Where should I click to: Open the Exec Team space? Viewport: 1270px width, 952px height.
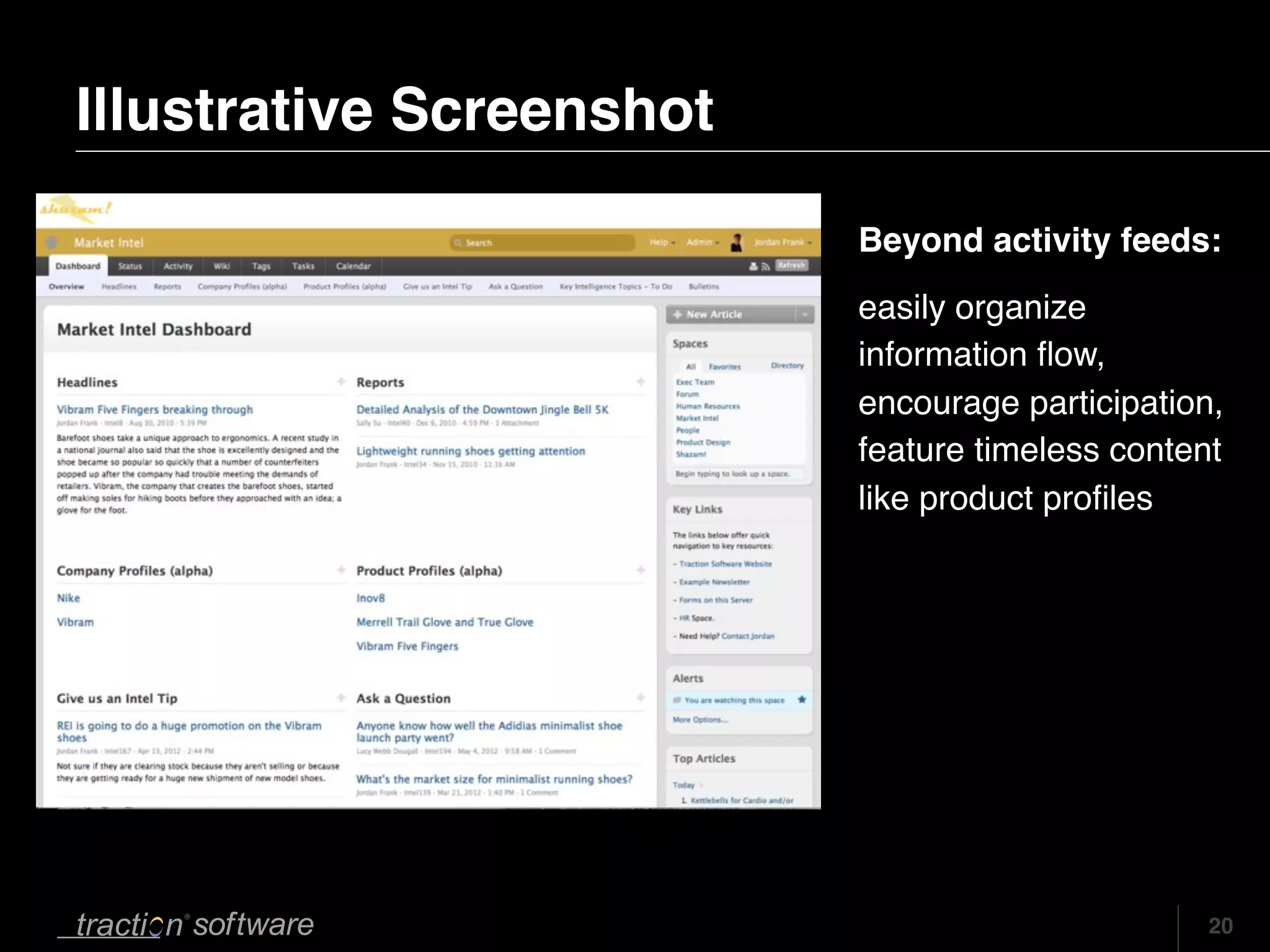(x=695, y=382)
